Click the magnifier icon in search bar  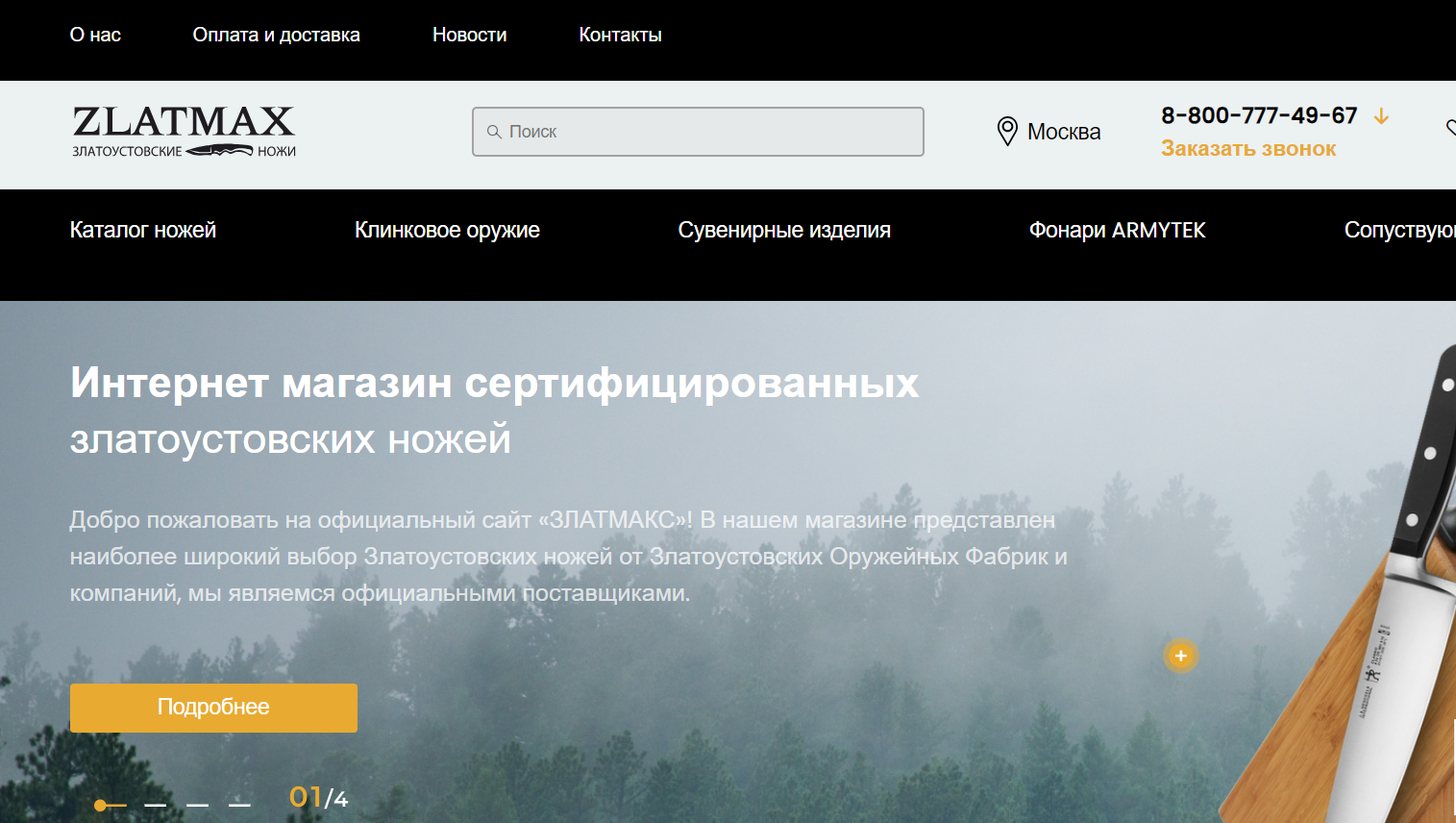494,132
